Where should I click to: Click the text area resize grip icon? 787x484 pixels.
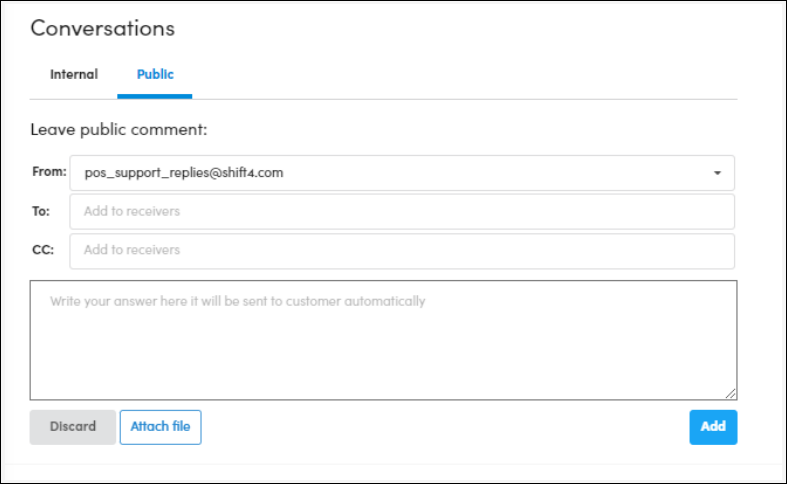pyautogui.click(x=731, y=394)
